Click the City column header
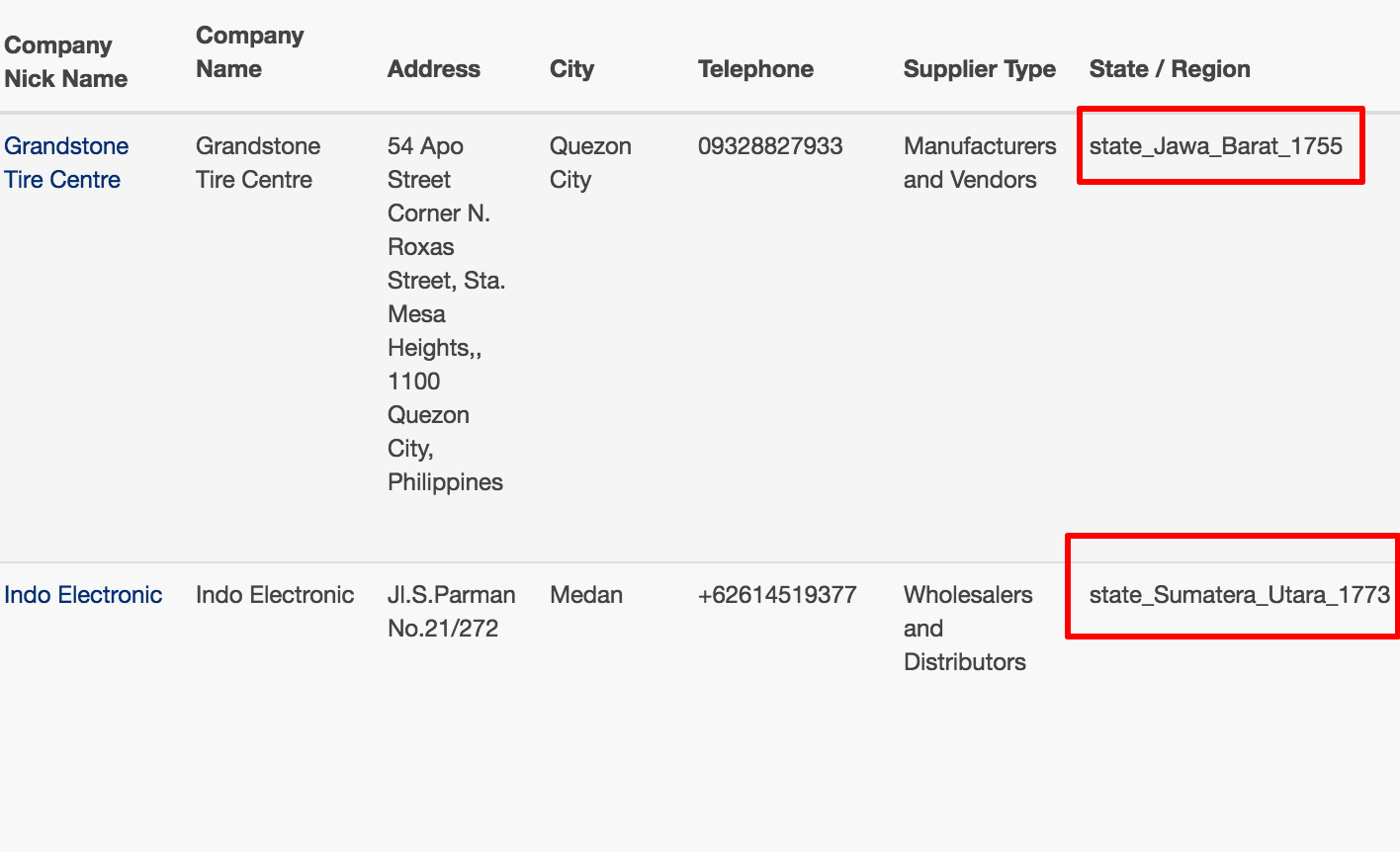 coord(571,69)
